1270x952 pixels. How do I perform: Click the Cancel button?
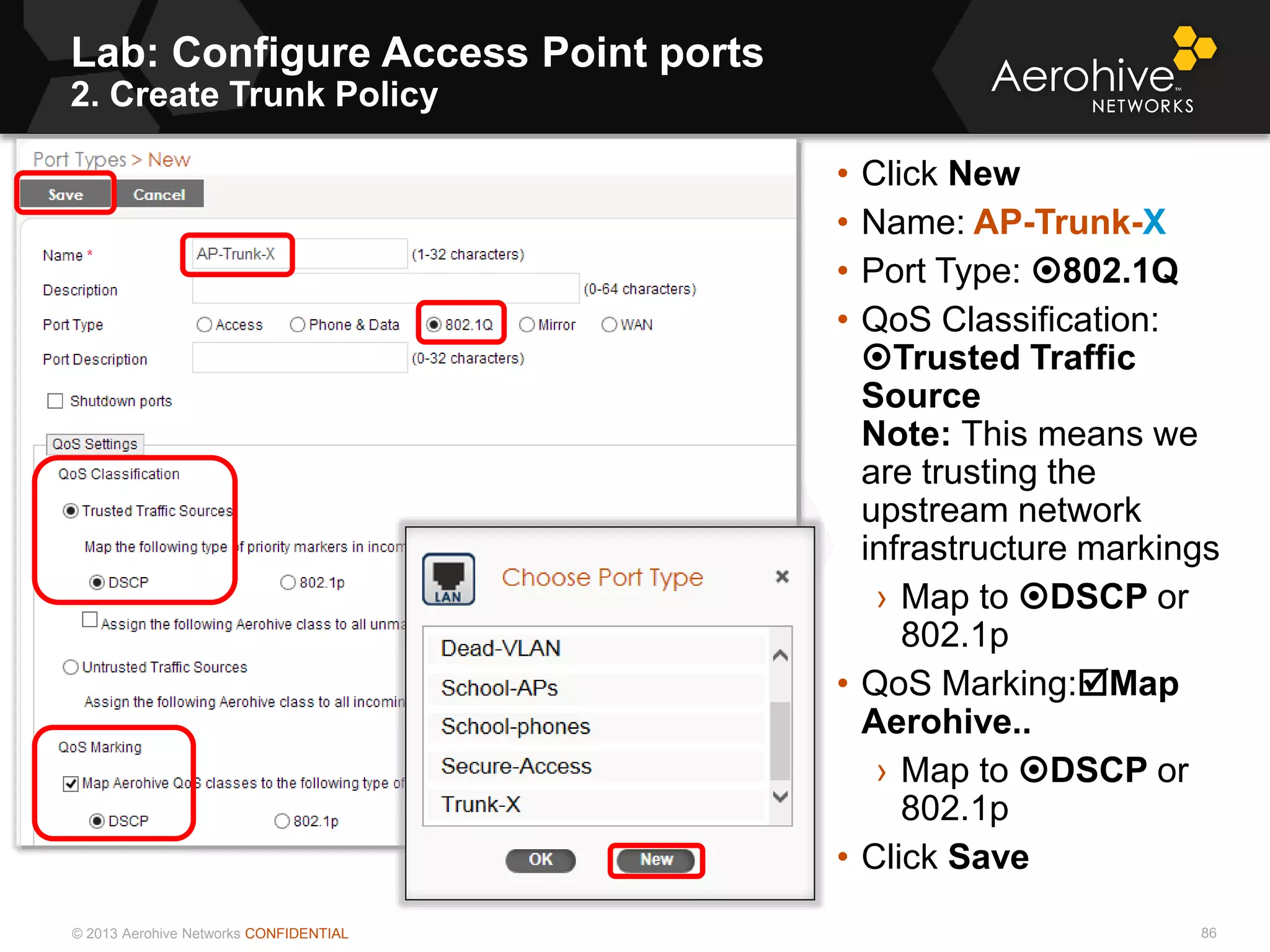pos(159,194)
